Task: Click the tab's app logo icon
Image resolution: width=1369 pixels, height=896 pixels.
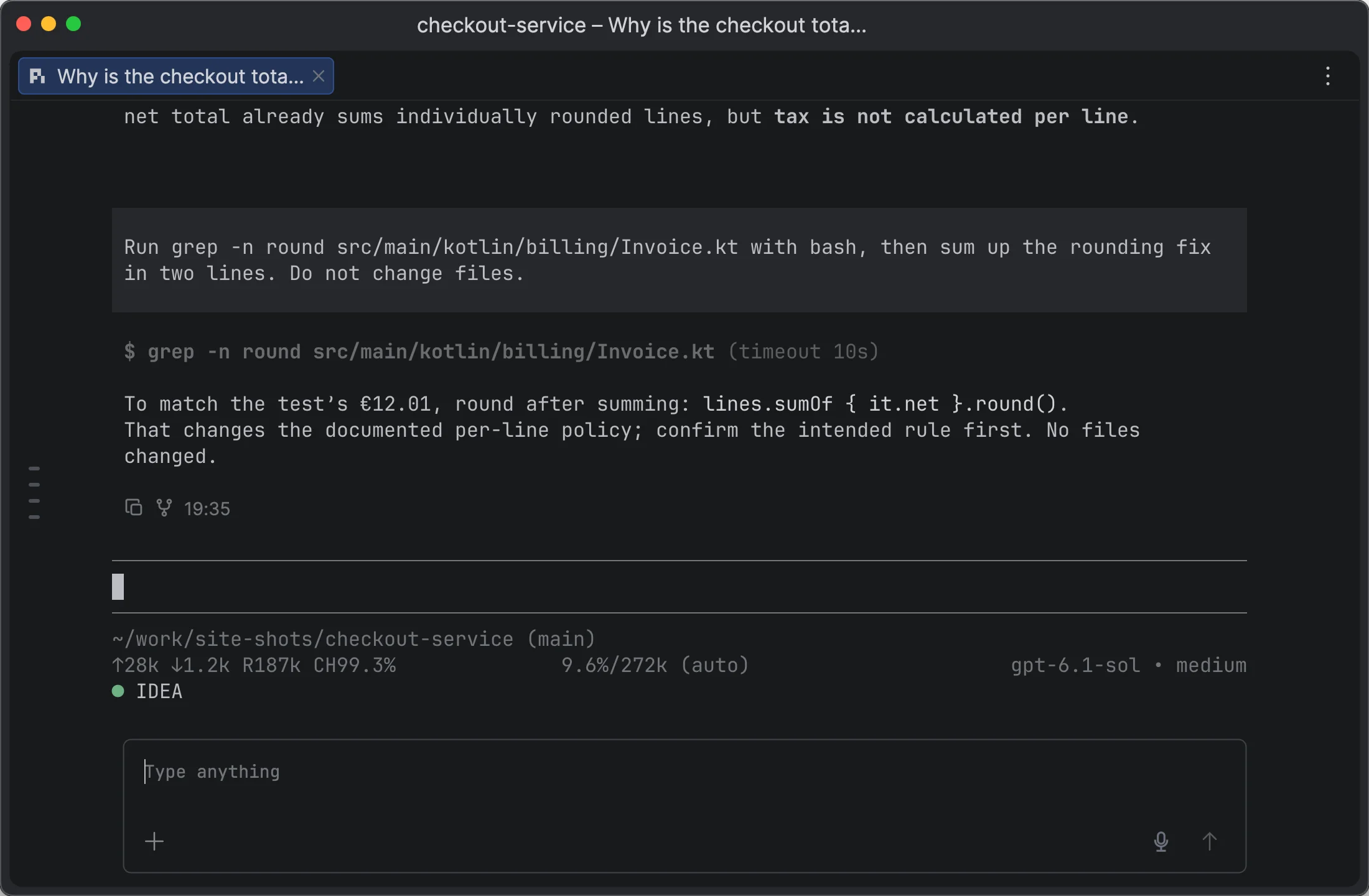Action: click(x=37, y=76)
